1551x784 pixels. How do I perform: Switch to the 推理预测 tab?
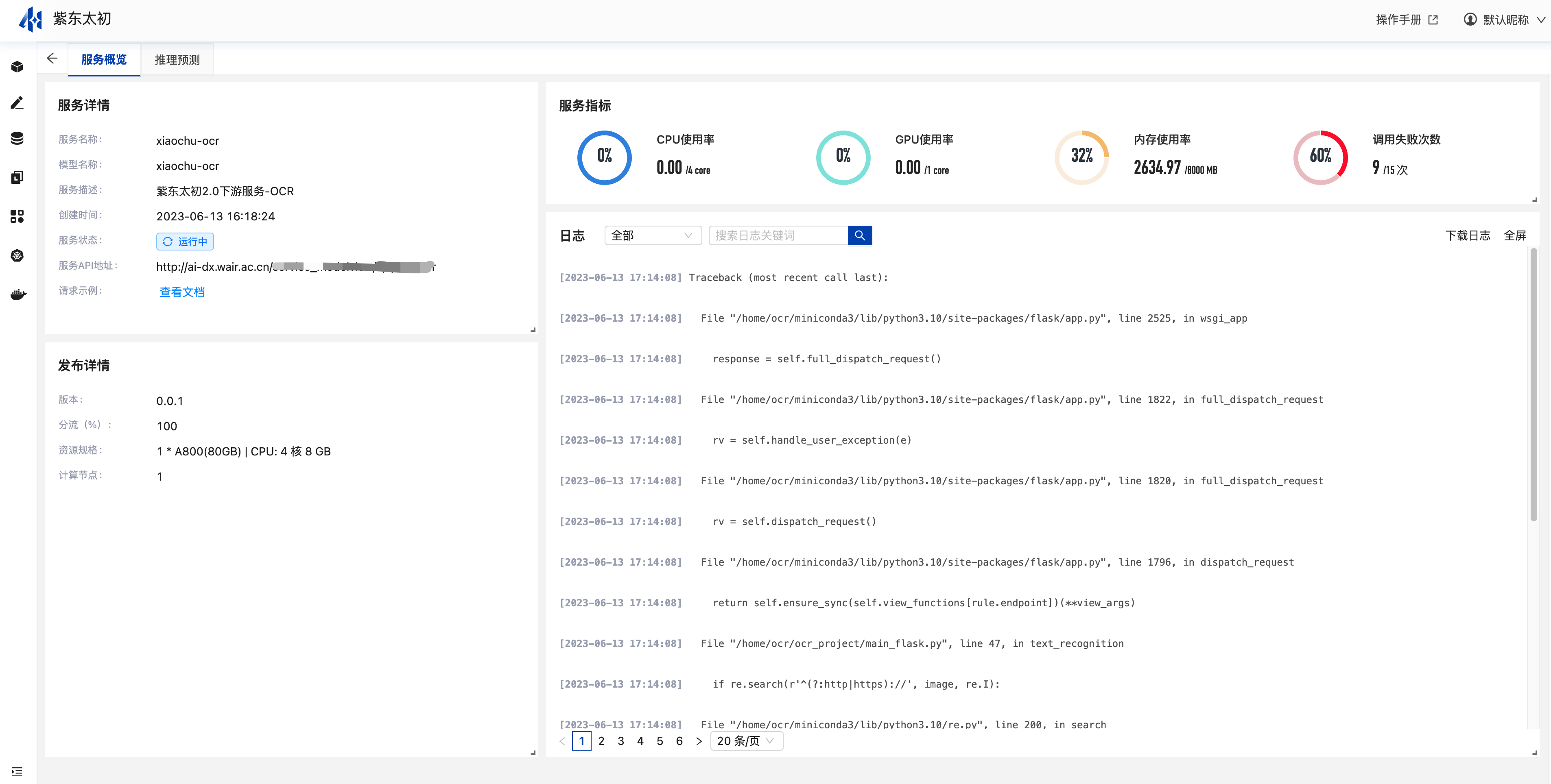177,59
